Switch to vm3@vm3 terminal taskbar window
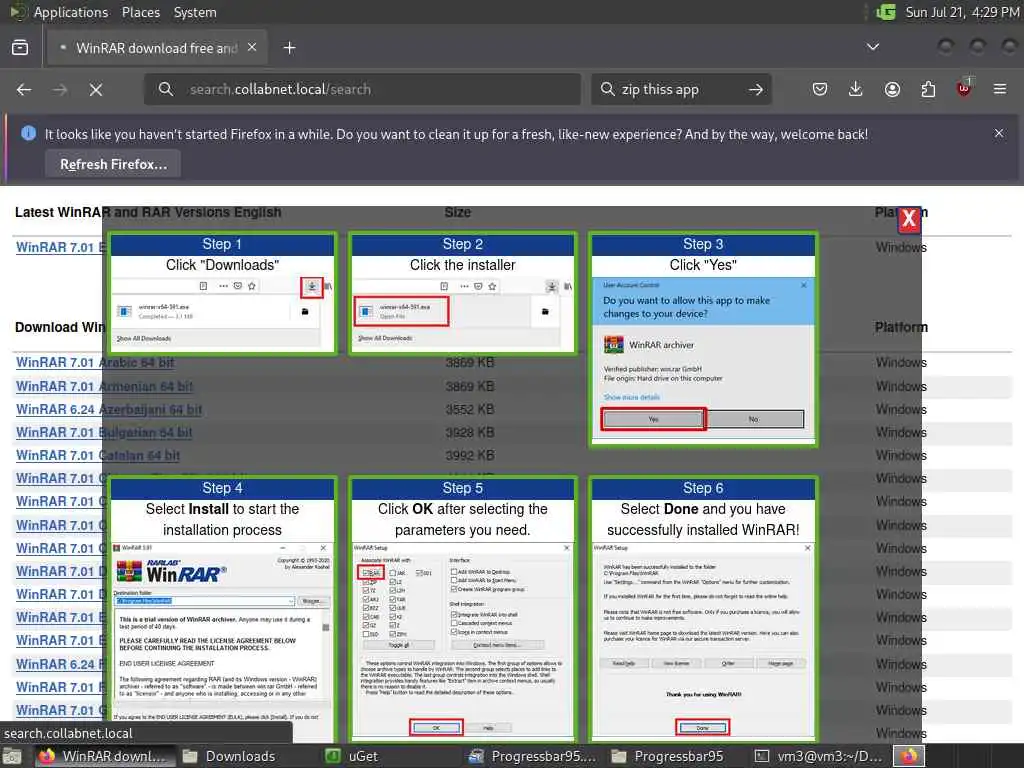Viewport: 1024px width, 768px height. (819, 756)
